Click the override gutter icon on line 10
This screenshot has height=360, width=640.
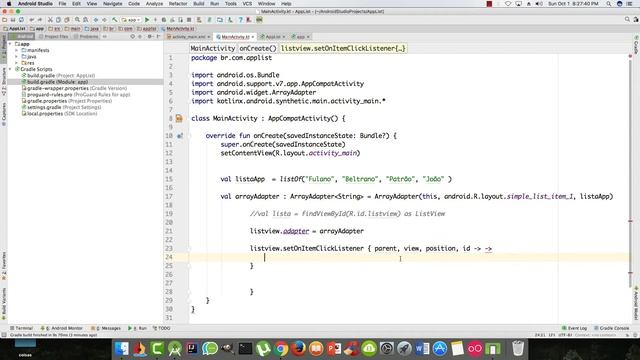pos(180,136)
